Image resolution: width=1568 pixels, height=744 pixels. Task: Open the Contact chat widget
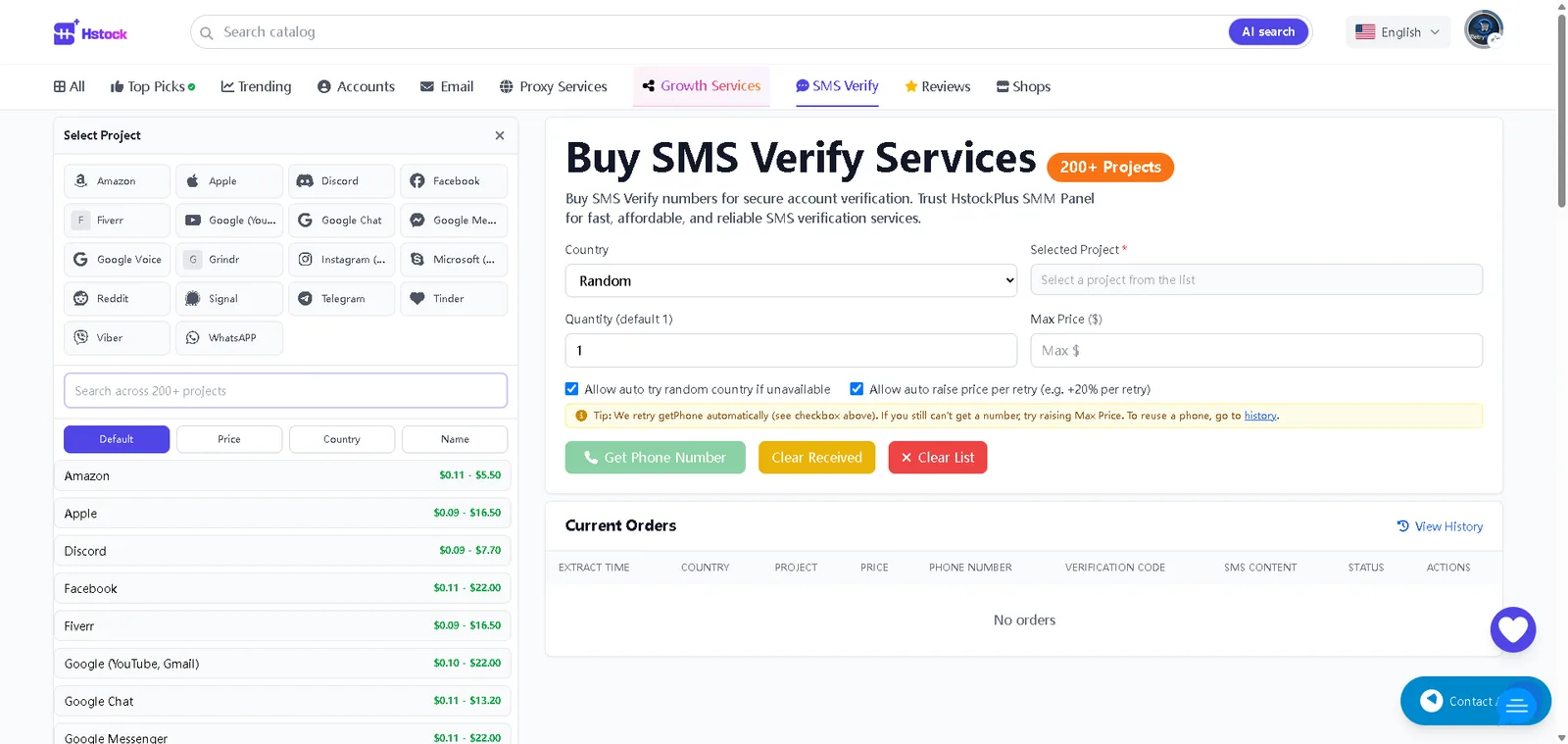[x=1475, y=701]
